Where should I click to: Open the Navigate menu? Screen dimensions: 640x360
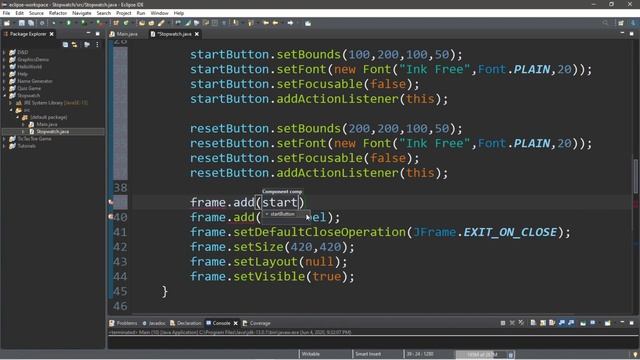[82, 13]
